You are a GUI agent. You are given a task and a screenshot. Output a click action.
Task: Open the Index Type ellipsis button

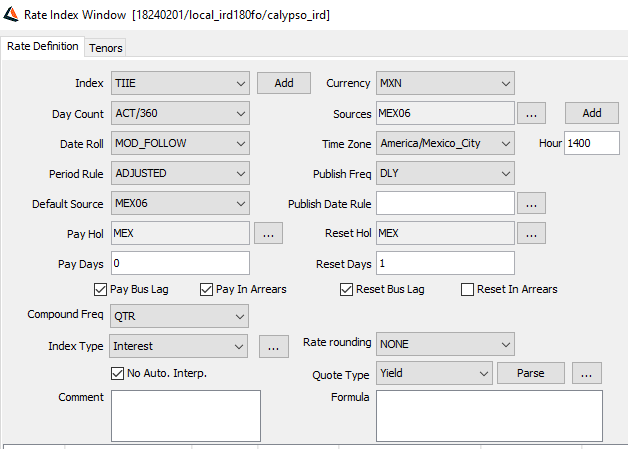(274, 346)
